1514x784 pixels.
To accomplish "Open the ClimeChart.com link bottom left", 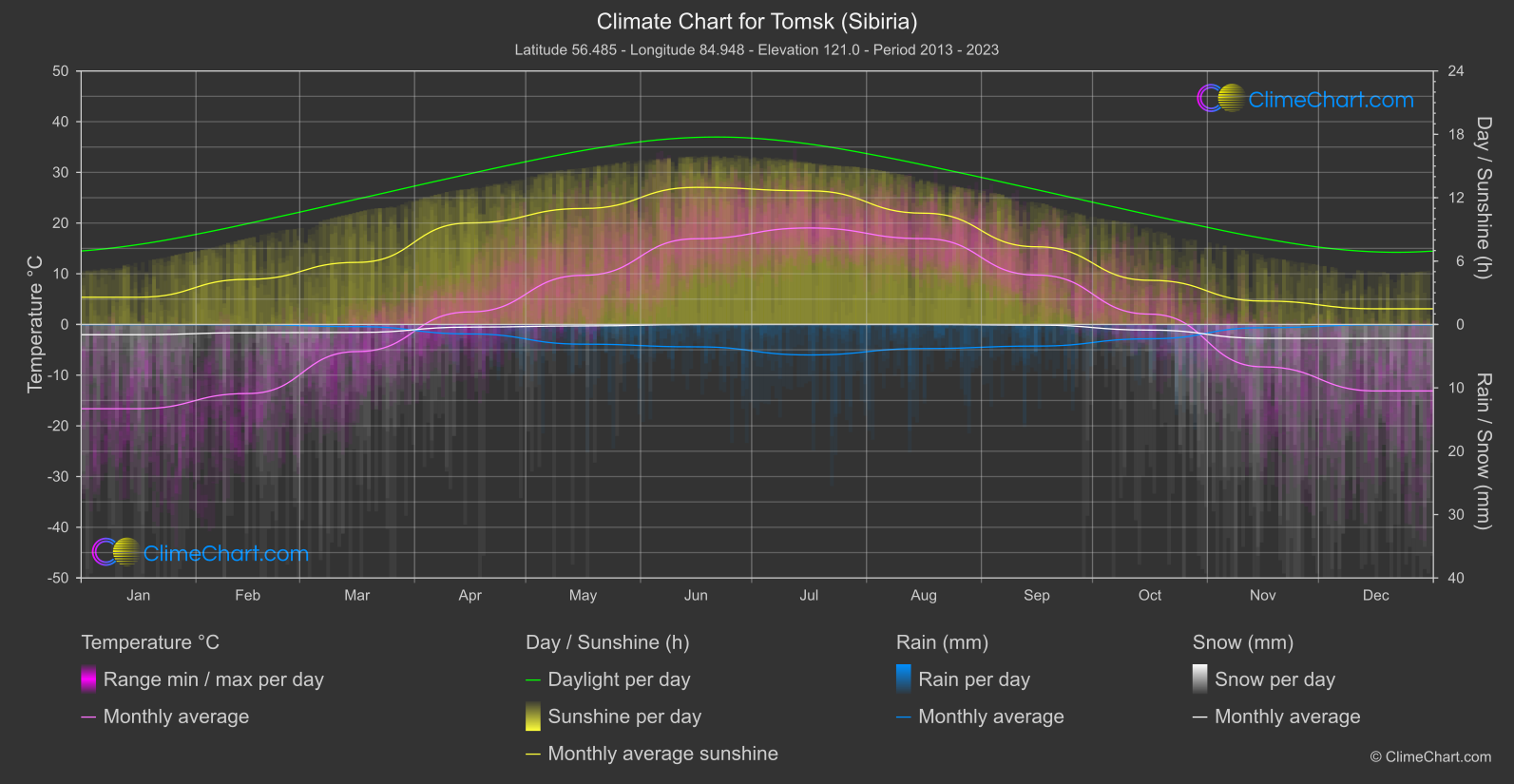I will (226, 553).
